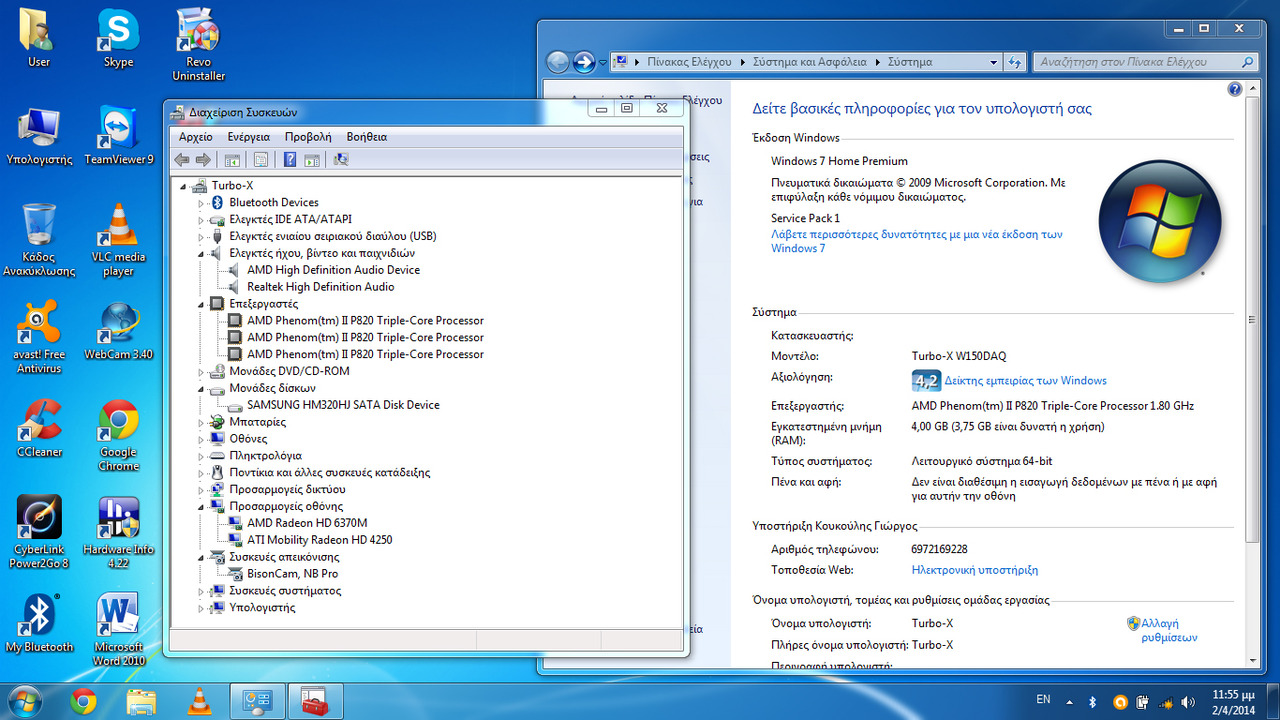This screenshot has width=1280, height=720.
Task: Open the Skype desktop shortcut
Action: [118, 39]
